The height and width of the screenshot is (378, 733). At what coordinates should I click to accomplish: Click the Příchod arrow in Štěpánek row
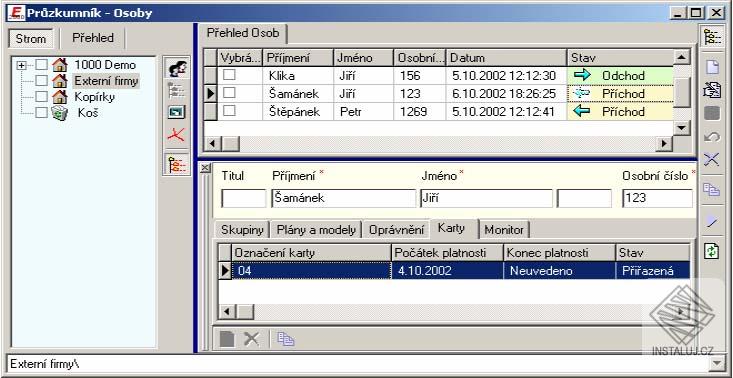click(582, 112)
